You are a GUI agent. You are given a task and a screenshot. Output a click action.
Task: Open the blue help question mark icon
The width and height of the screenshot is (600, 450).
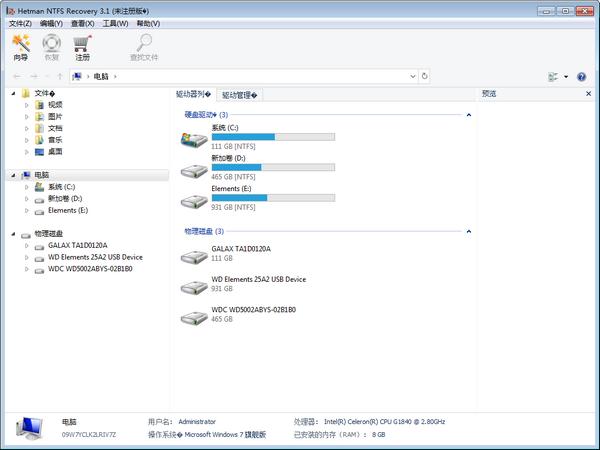(581, 76)
